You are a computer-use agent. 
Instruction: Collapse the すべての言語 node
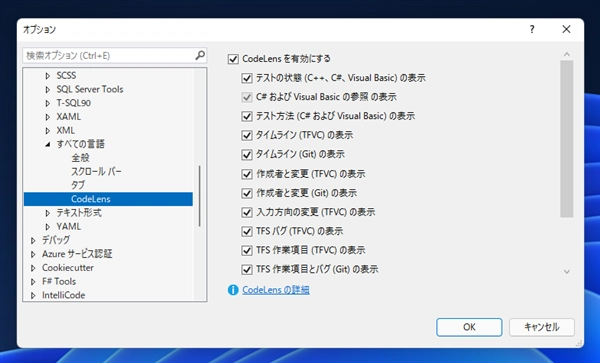tap(47, 144)
